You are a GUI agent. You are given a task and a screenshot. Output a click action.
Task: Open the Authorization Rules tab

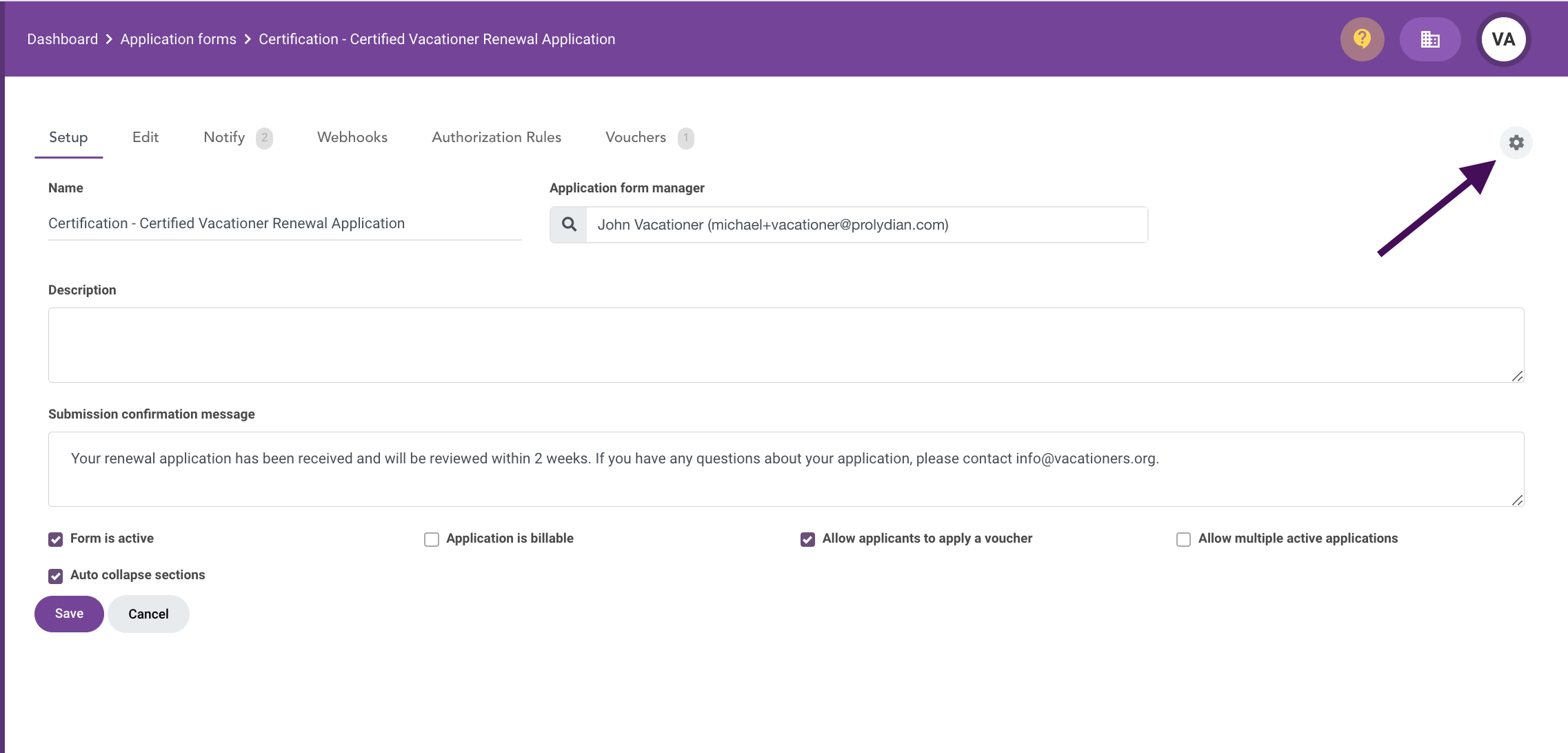coord(496,137)
